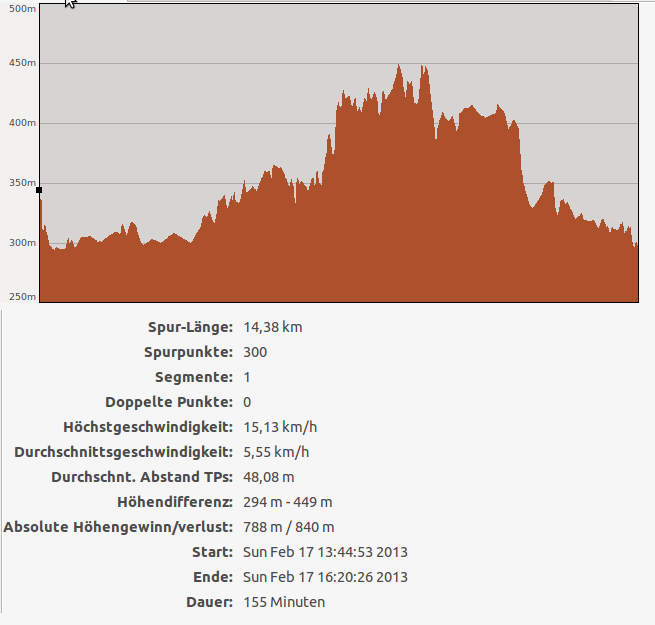
Task: Click the Ende timestamp Sun Feb 17 16:20:26
Action: 325,577
